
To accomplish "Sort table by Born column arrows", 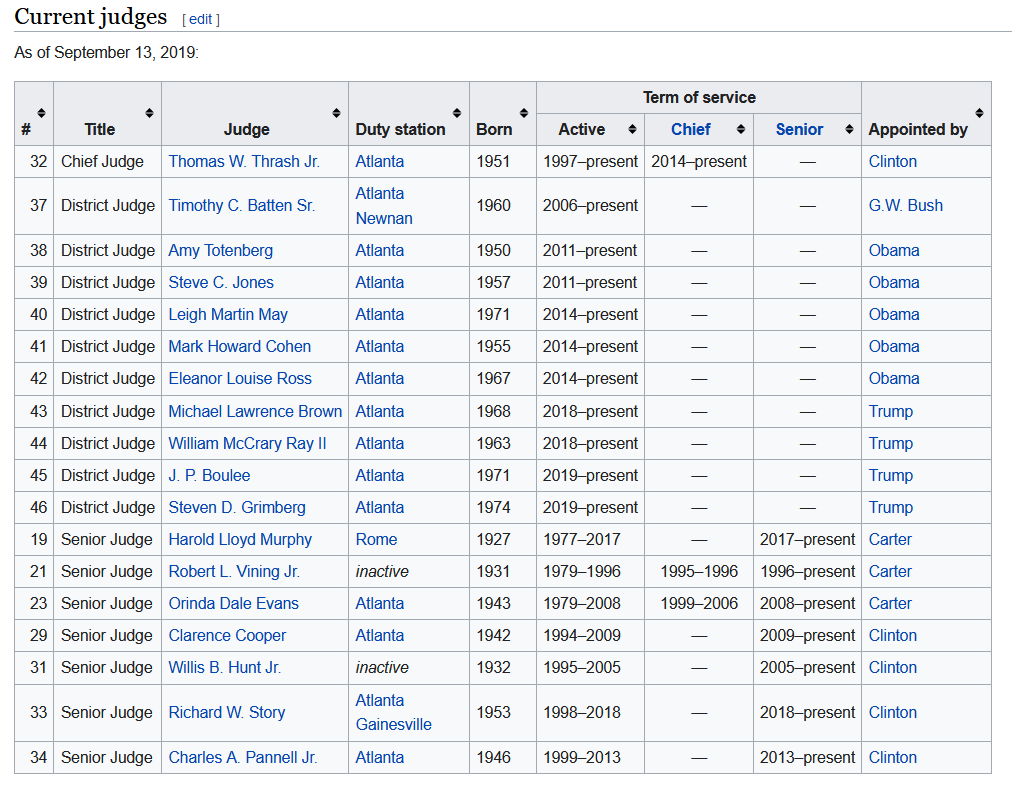I will (524, 114).
